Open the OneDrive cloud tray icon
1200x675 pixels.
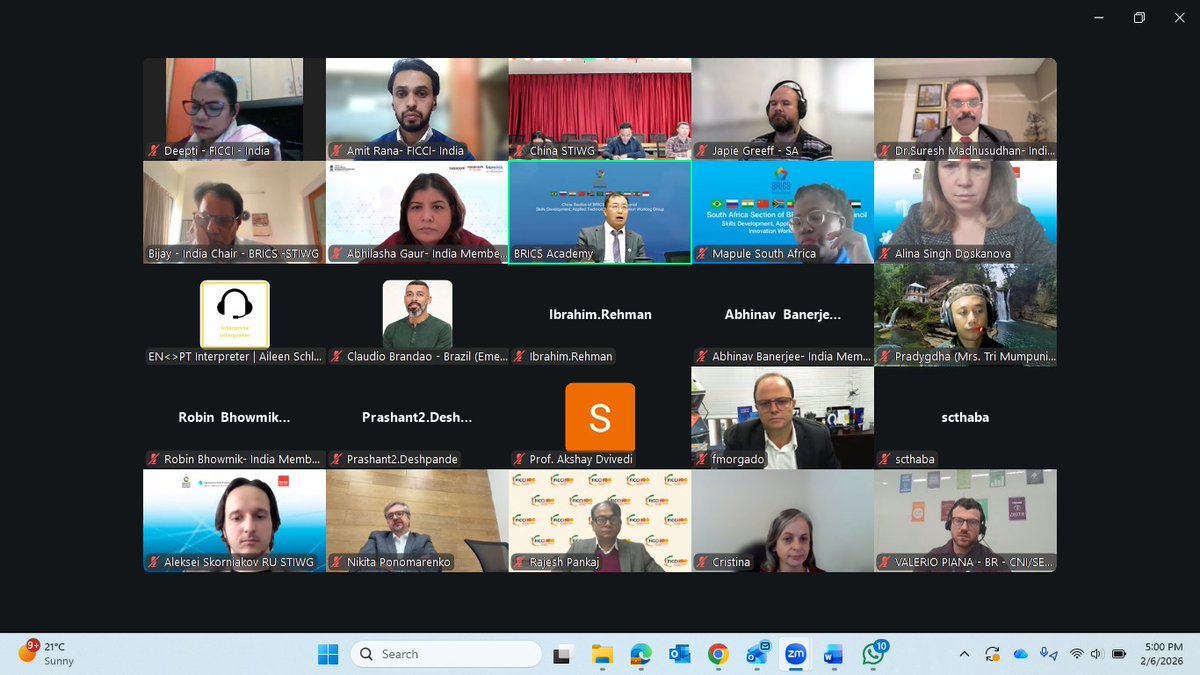pos(1021,654)
